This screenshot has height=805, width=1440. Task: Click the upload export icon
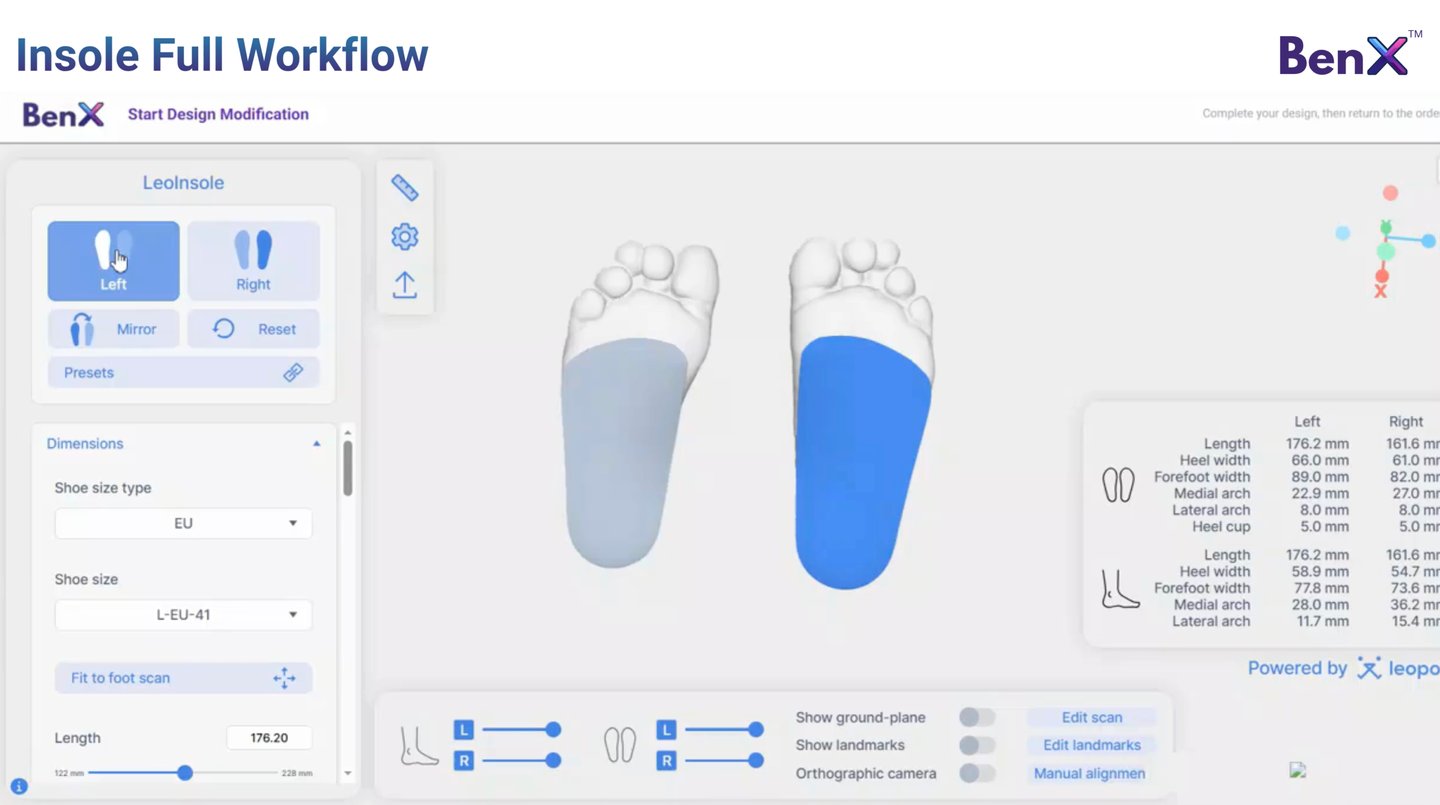coord(404,285)
